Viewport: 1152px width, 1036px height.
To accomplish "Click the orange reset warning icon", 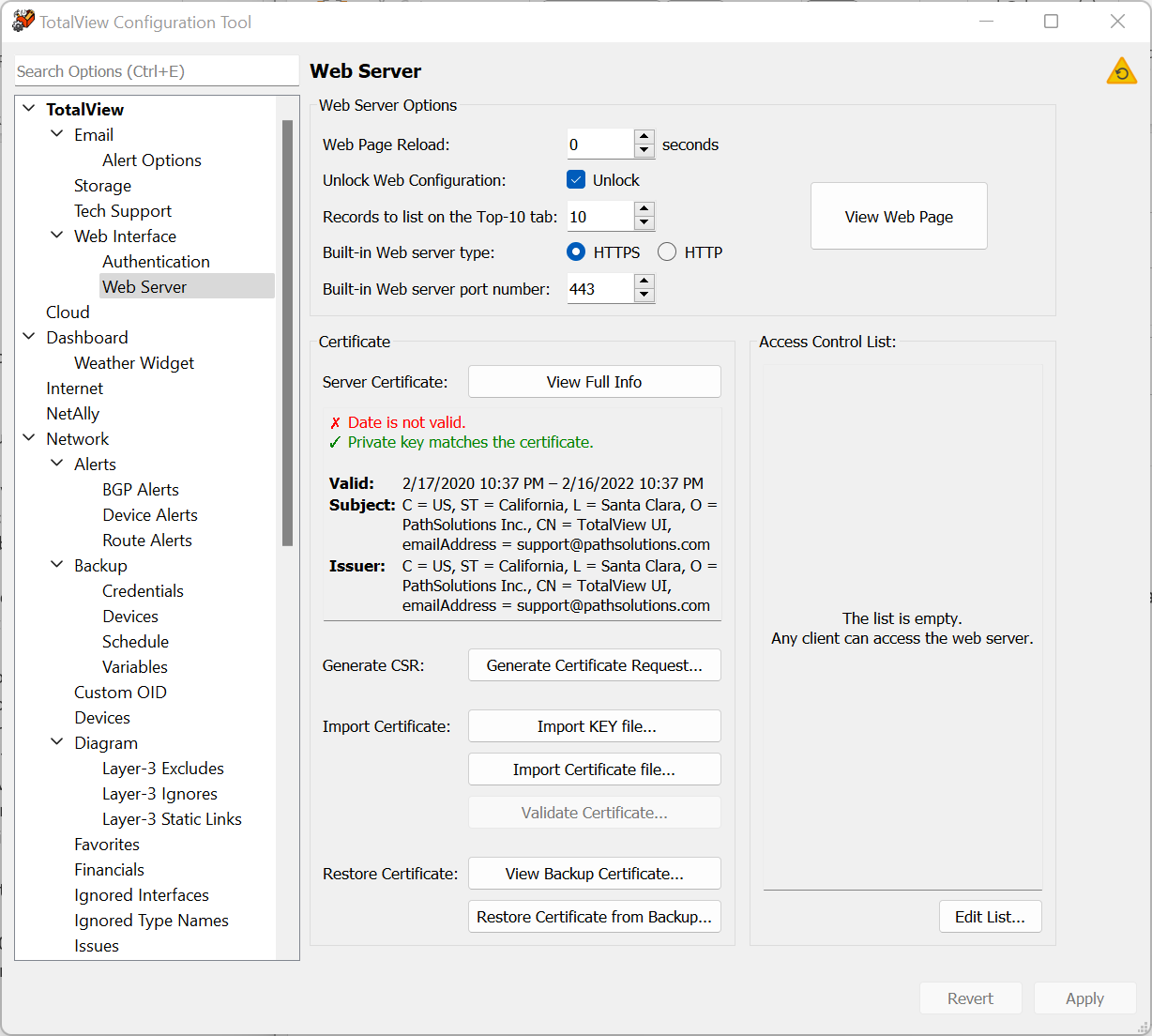I will pos(1121,71).
